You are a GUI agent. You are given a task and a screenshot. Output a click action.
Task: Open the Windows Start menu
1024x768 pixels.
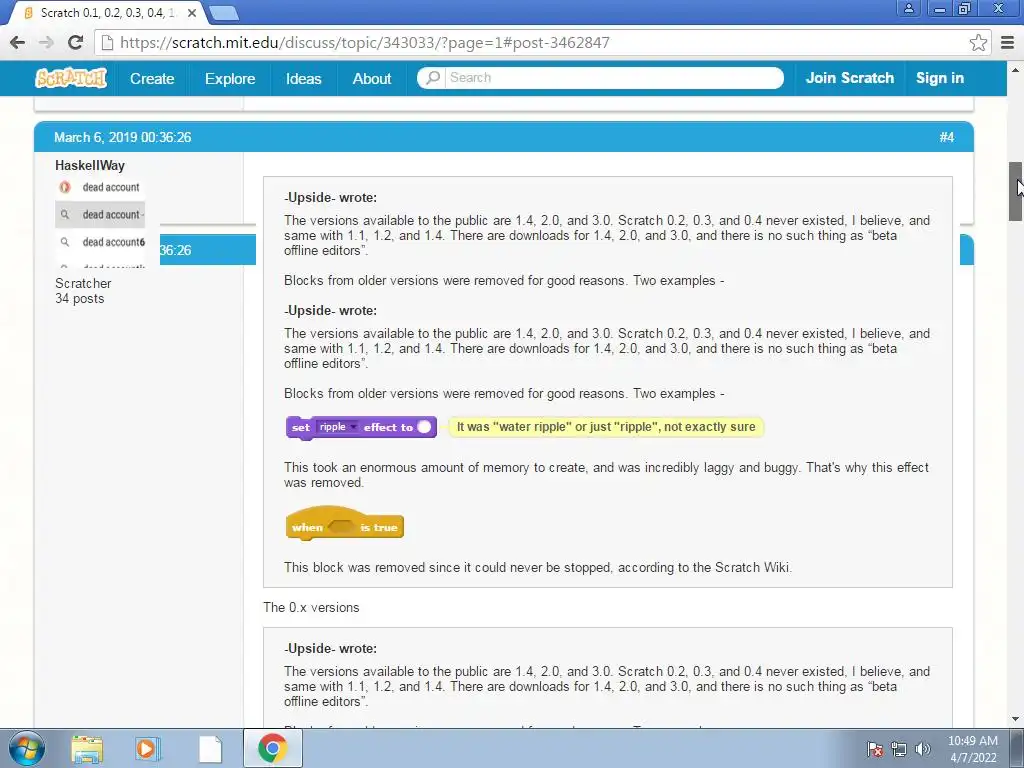click(27, 748)
